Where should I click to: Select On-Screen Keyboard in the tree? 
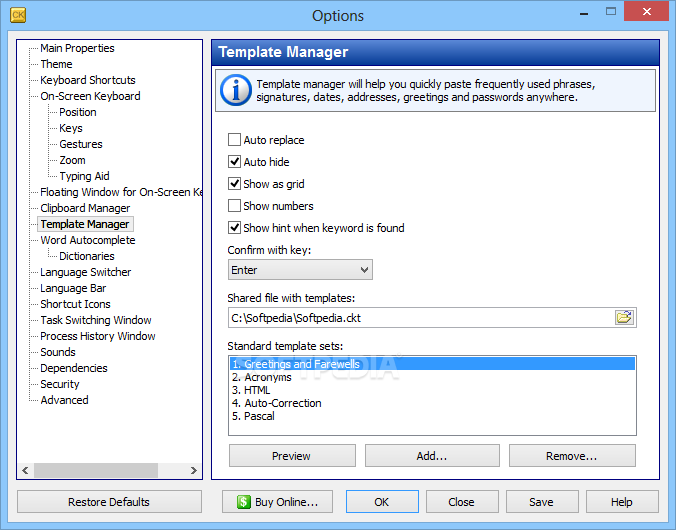[90, 96]
